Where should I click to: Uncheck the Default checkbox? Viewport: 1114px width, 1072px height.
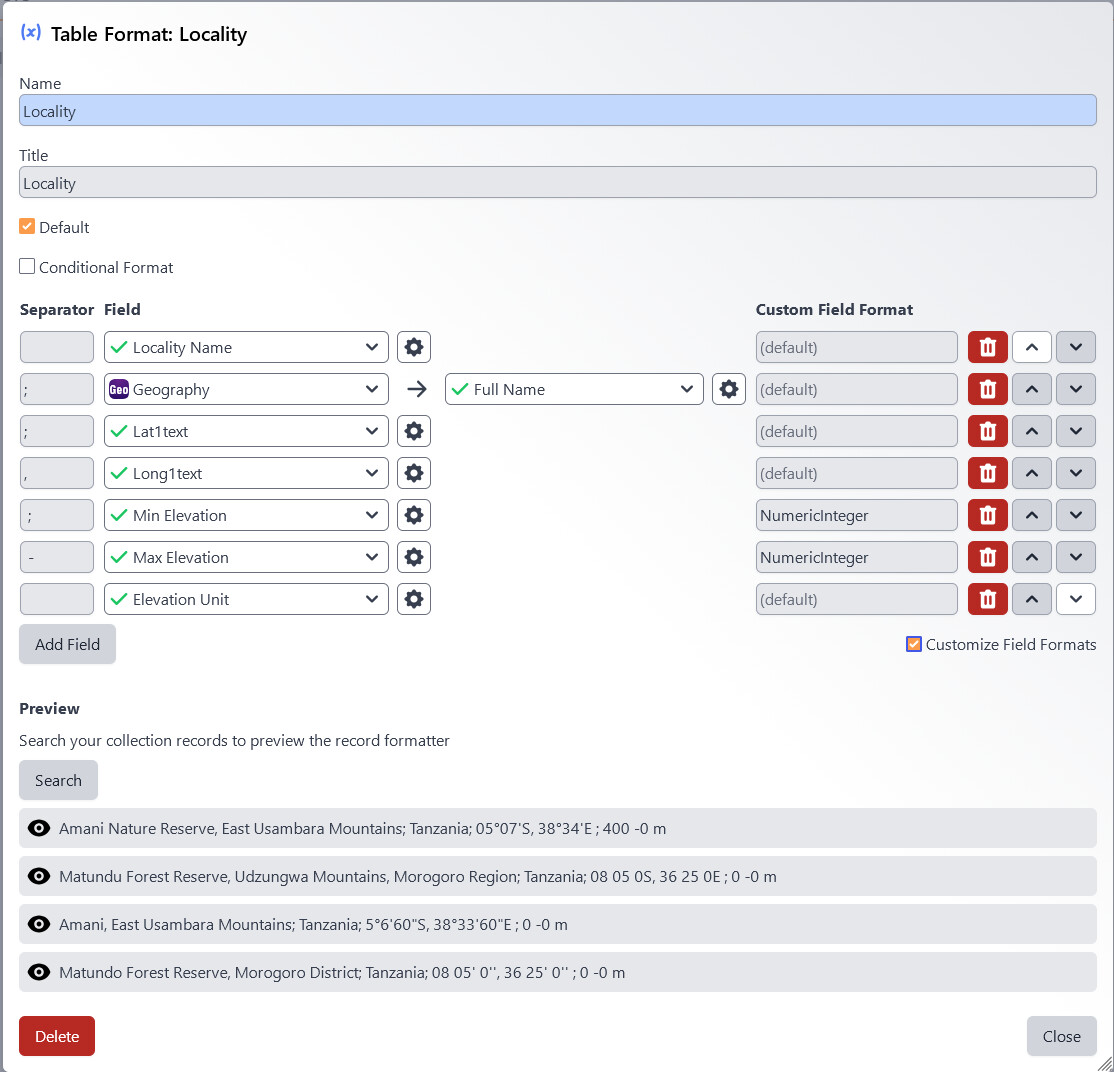[x=27, y=227]
